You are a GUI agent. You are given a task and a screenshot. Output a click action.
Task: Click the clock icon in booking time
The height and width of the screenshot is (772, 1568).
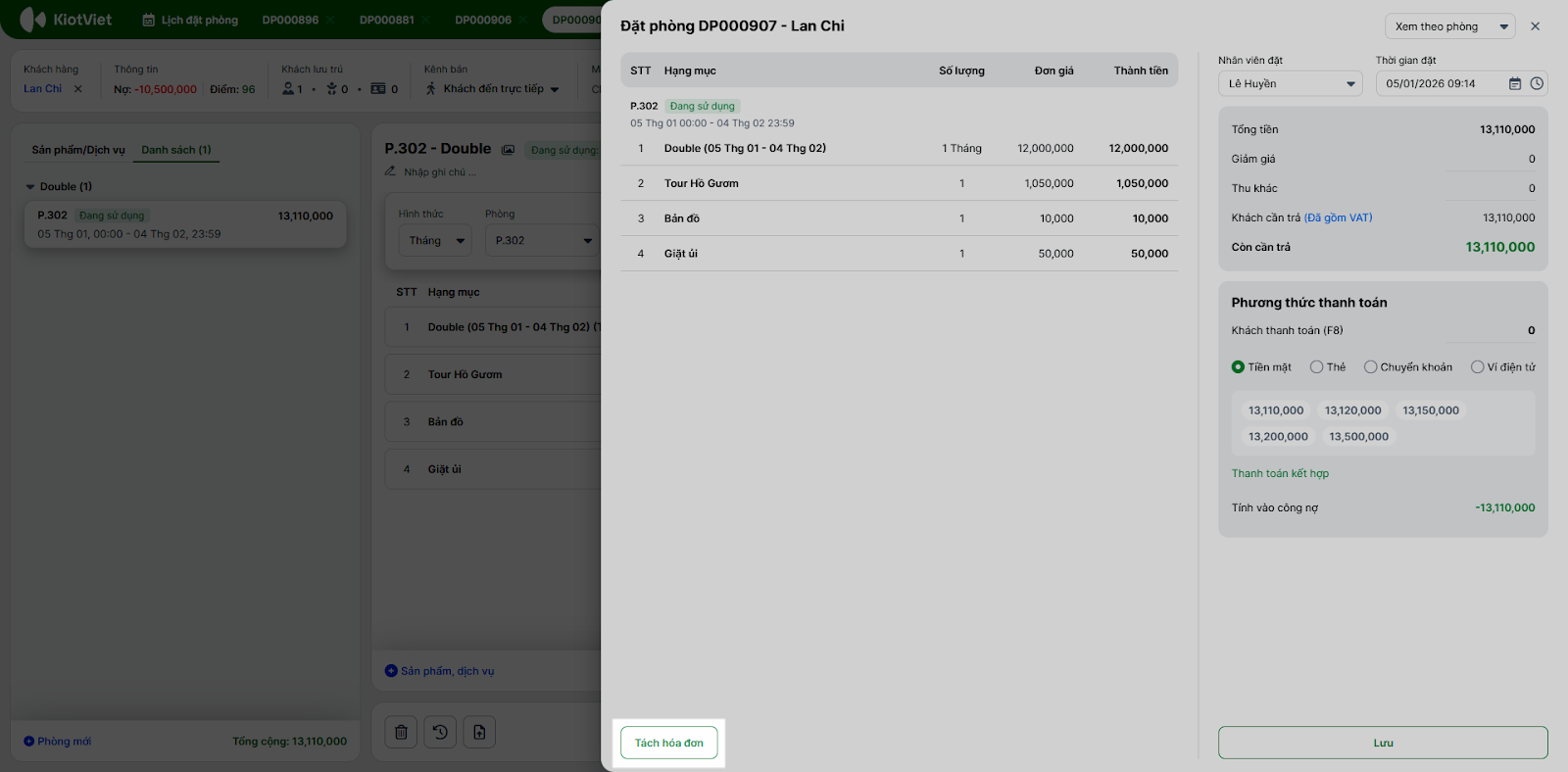click(1537, 84)
